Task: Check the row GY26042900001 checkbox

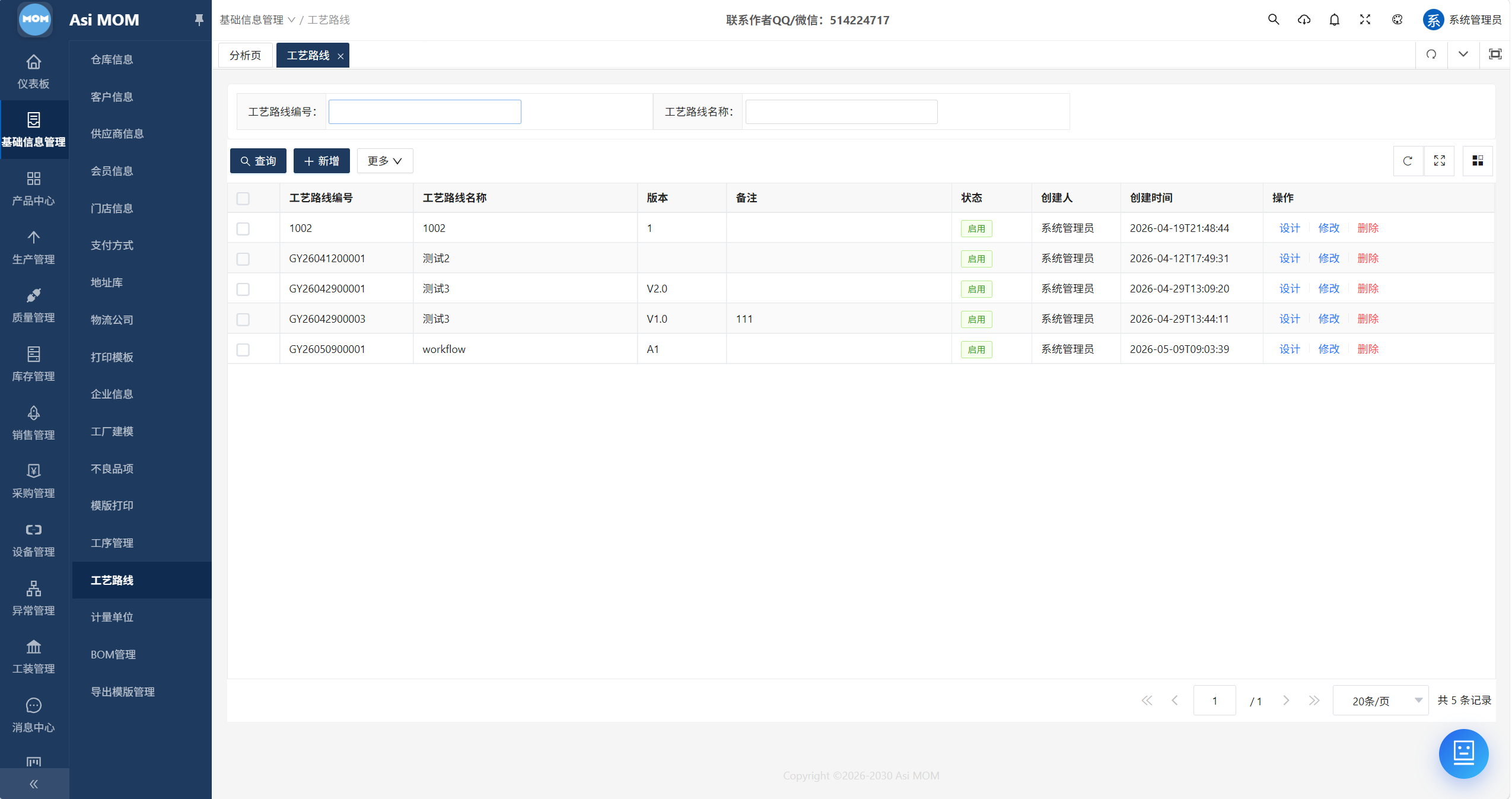Action: tap(243, 289)
